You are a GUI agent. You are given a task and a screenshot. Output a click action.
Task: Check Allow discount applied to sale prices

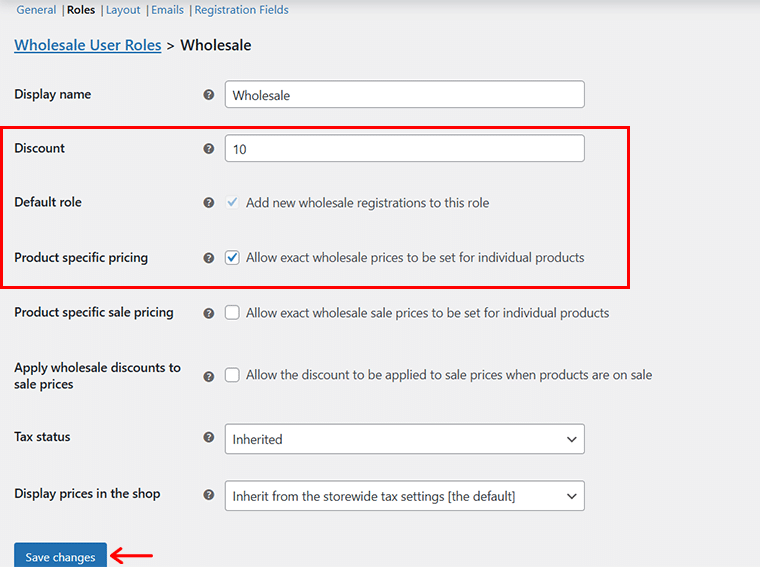pyautogui.click(x=232, y=375)
